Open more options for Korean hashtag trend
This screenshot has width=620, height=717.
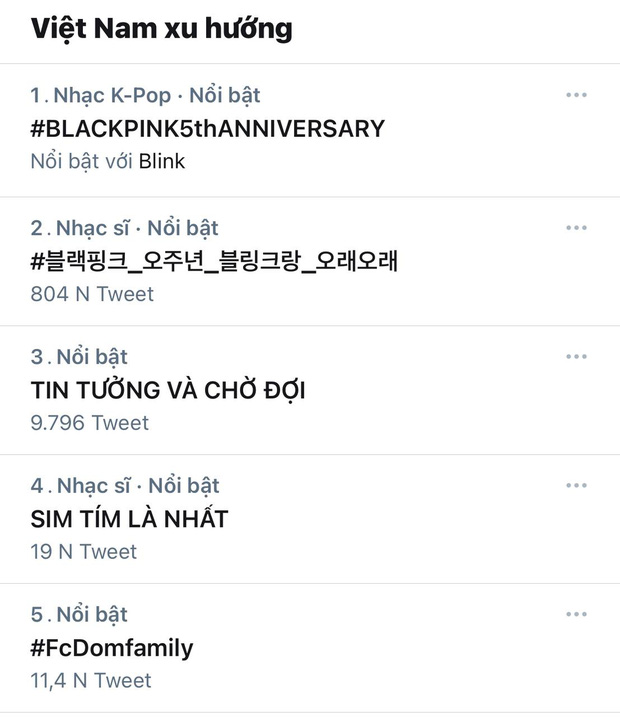coord(576,227)
